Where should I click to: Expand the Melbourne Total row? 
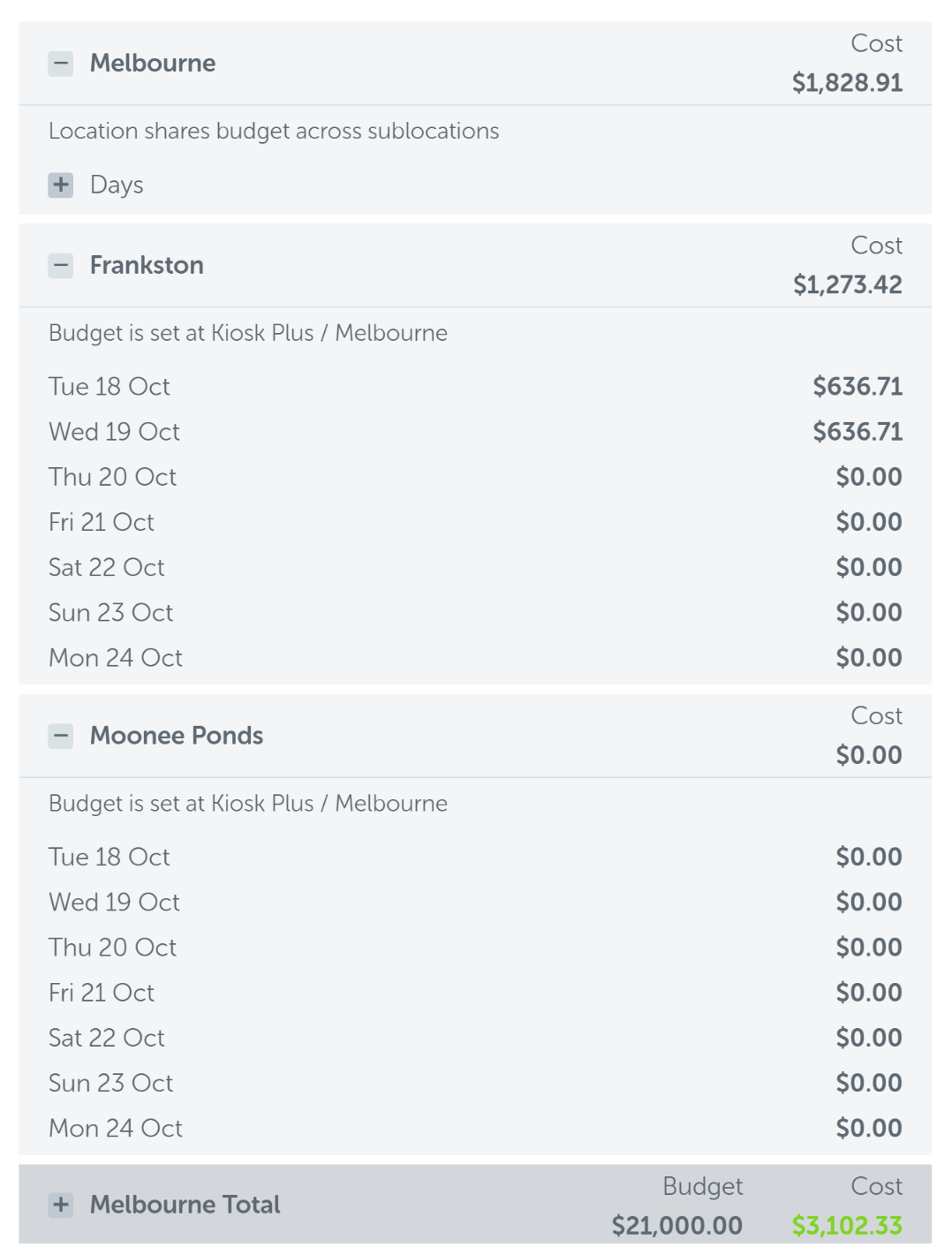click(x=60, y=1205)
